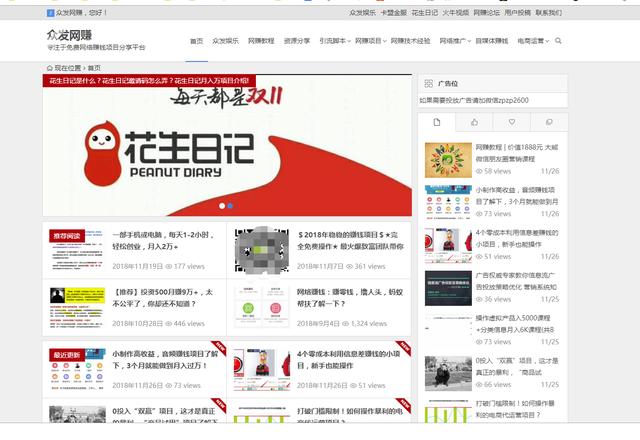Open sidebar article 0投入“双赢”项目
Viewport: 640px width, 440px height.
517,367
